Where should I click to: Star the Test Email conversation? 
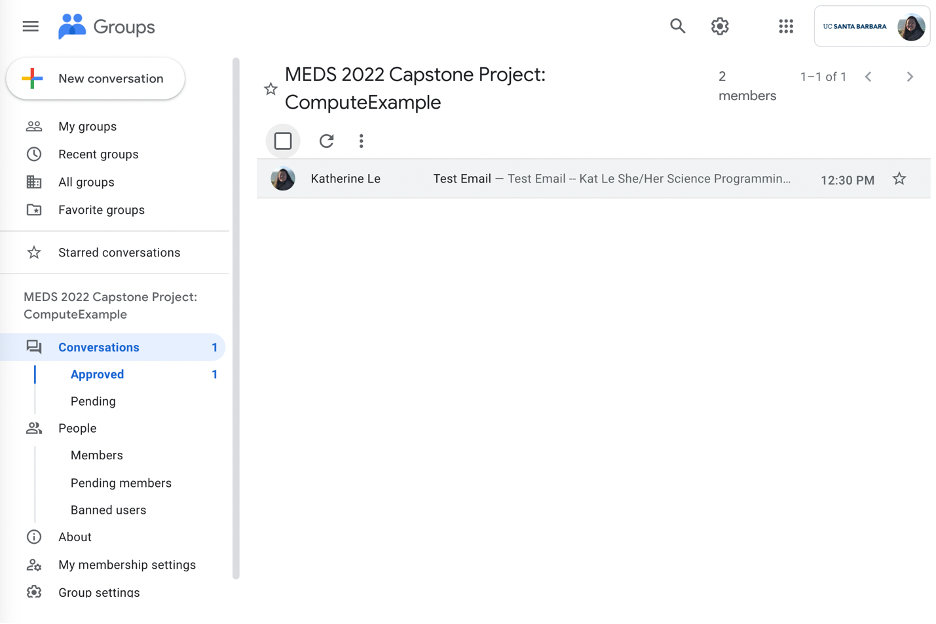(x=899, y=179)
